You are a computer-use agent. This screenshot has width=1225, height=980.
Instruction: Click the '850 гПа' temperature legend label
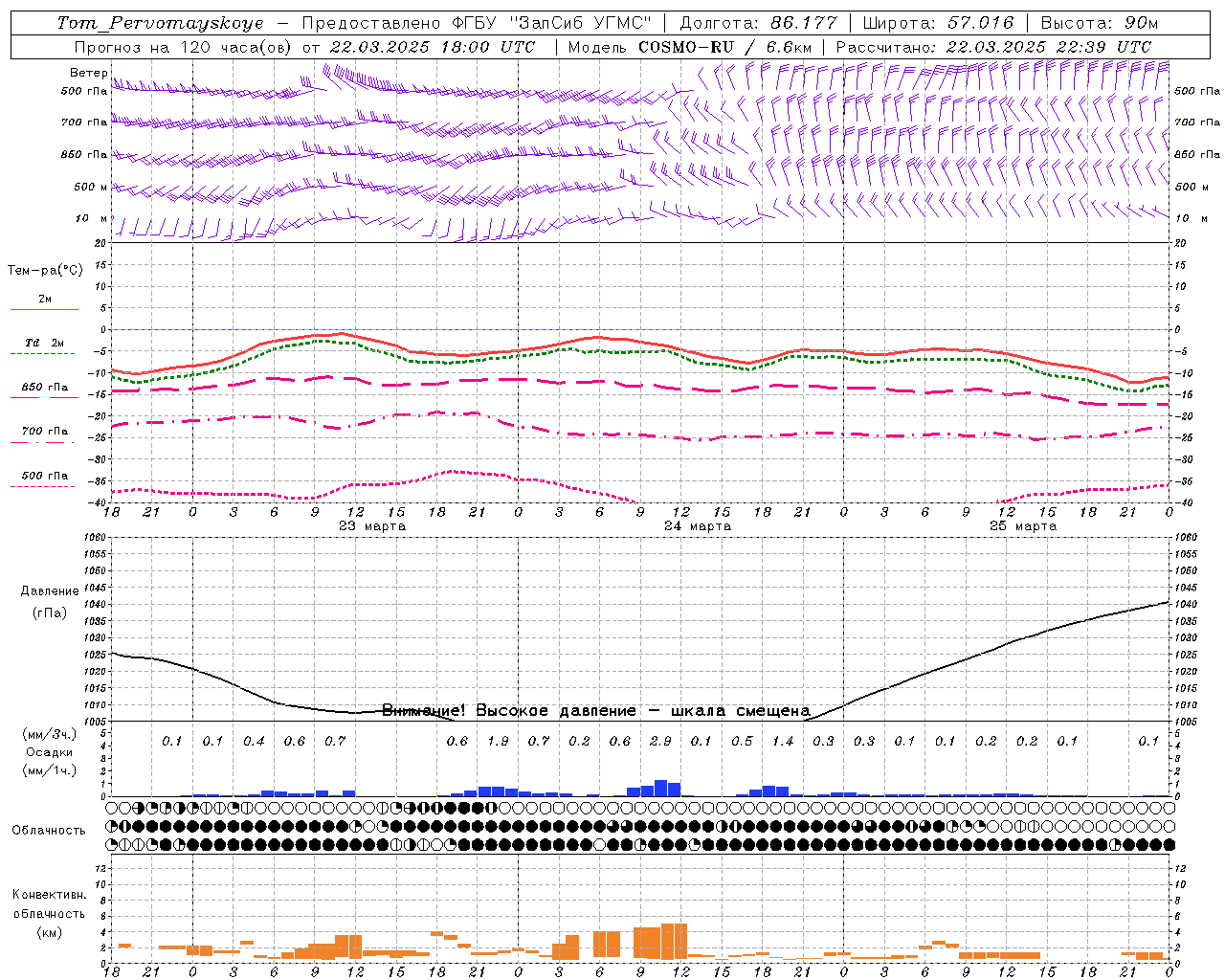click(45, 388)
